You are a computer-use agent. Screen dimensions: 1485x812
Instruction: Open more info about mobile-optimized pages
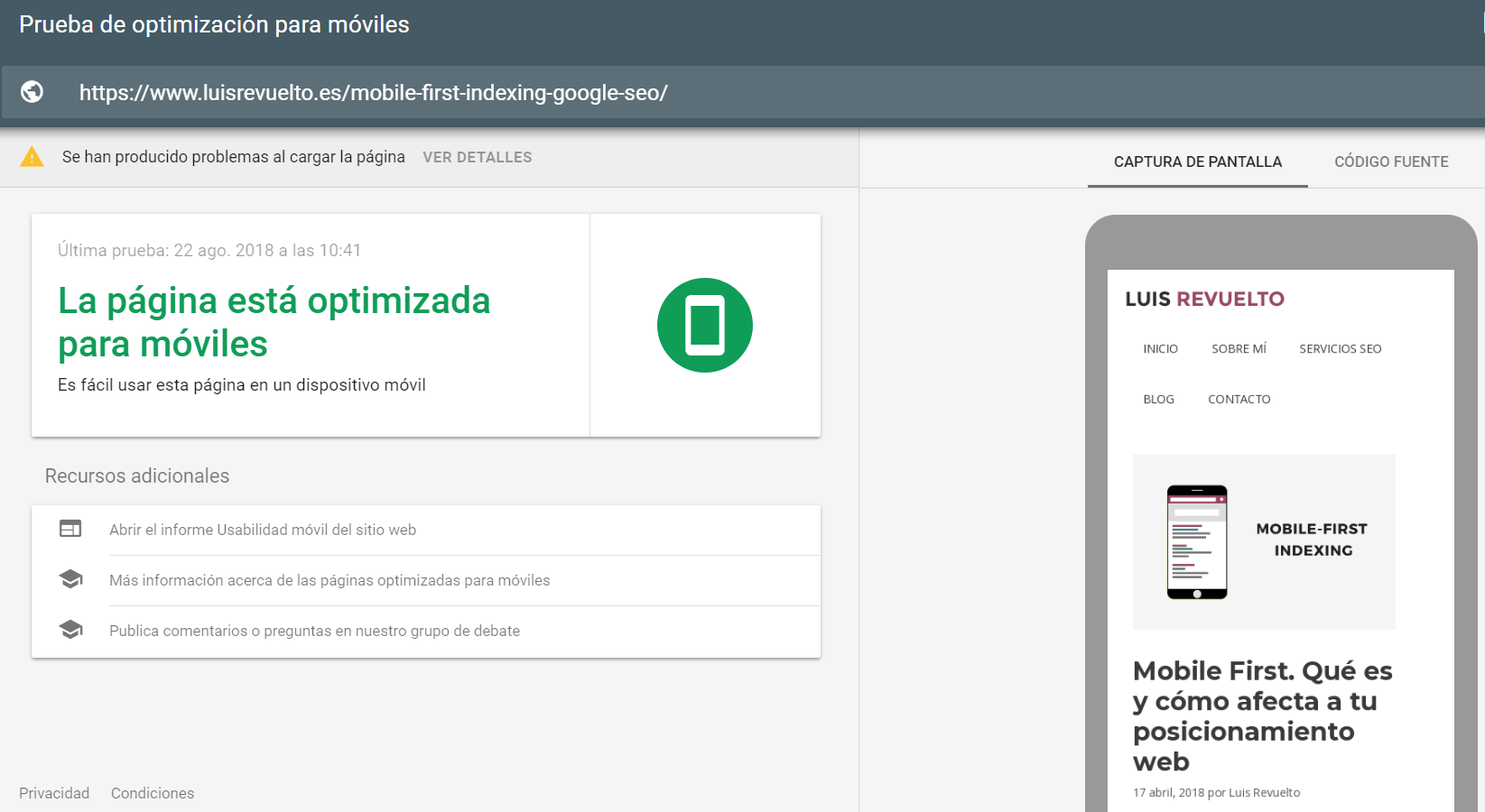pos(329,580)
